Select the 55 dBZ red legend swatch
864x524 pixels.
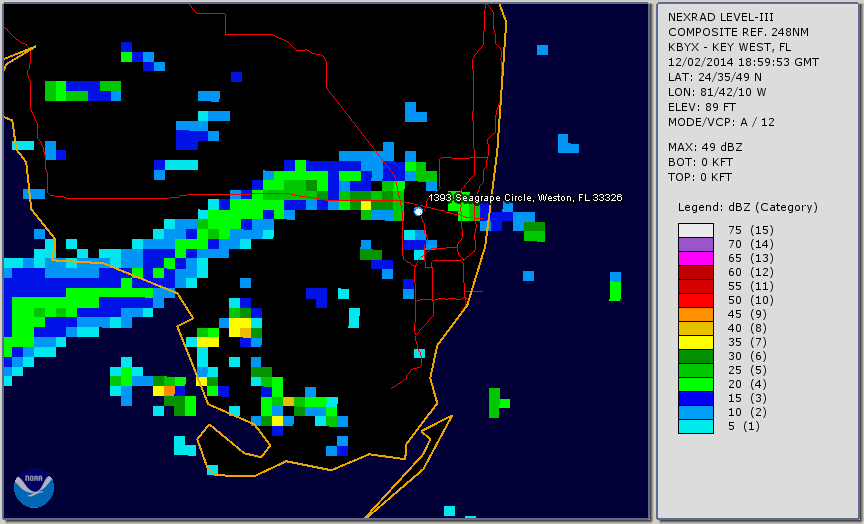[x=696, y=287]
